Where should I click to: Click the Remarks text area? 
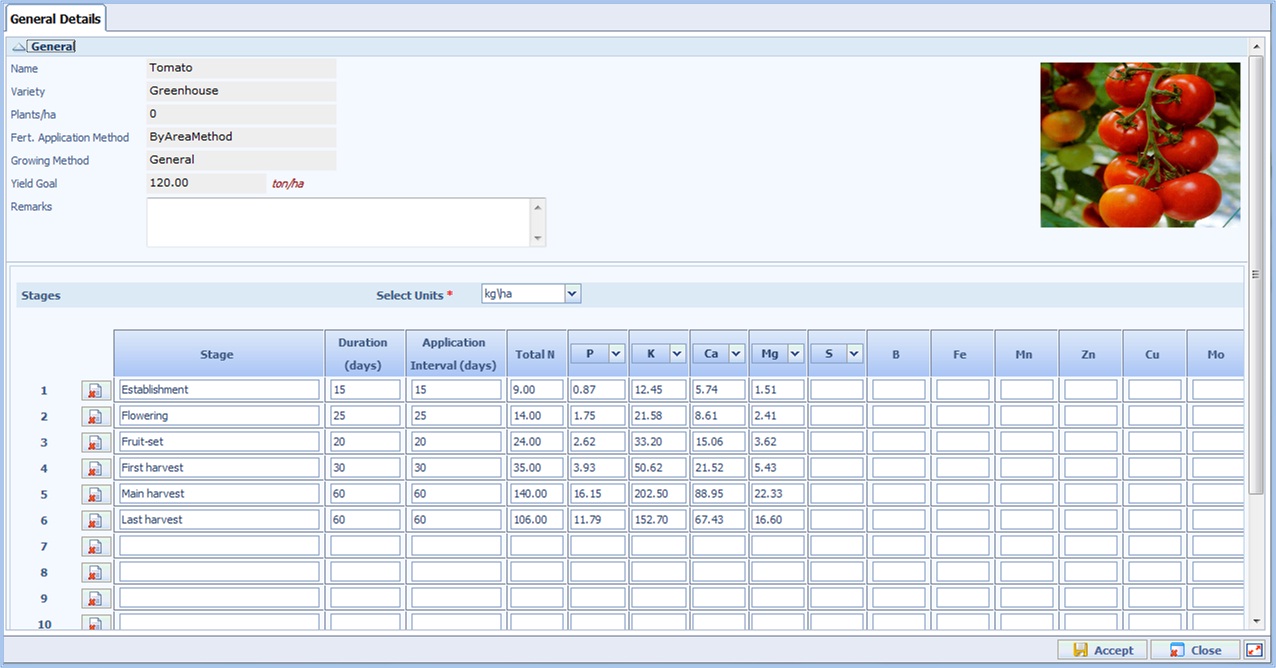tap(339, 222)
